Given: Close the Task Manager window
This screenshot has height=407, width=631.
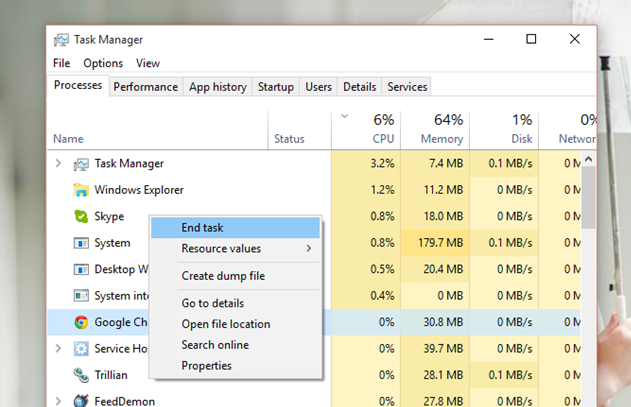Looking at the screenshot, I should (x=575, y=39).
